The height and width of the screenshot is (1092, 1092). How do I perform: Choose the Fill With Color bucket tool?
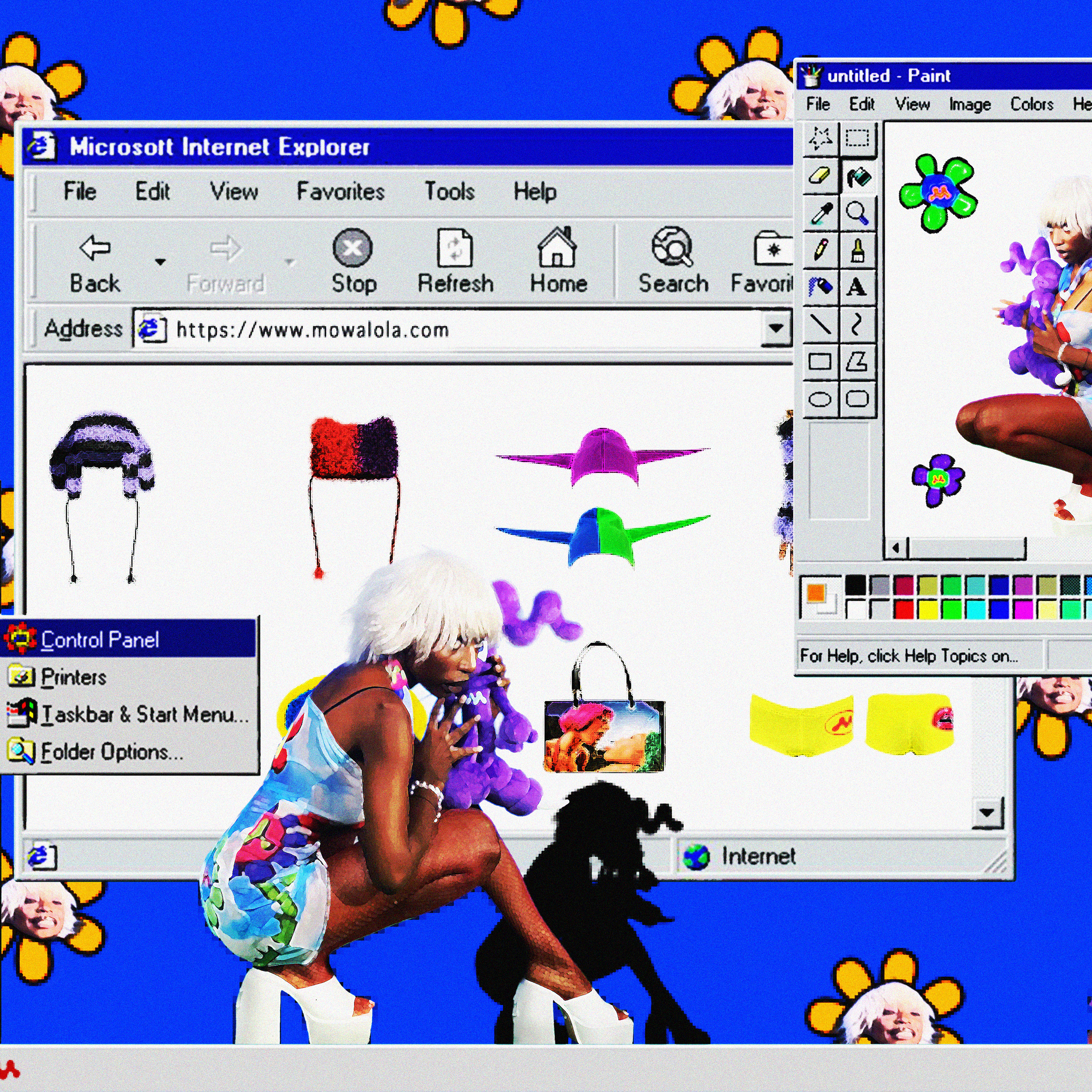click(857, 176)
